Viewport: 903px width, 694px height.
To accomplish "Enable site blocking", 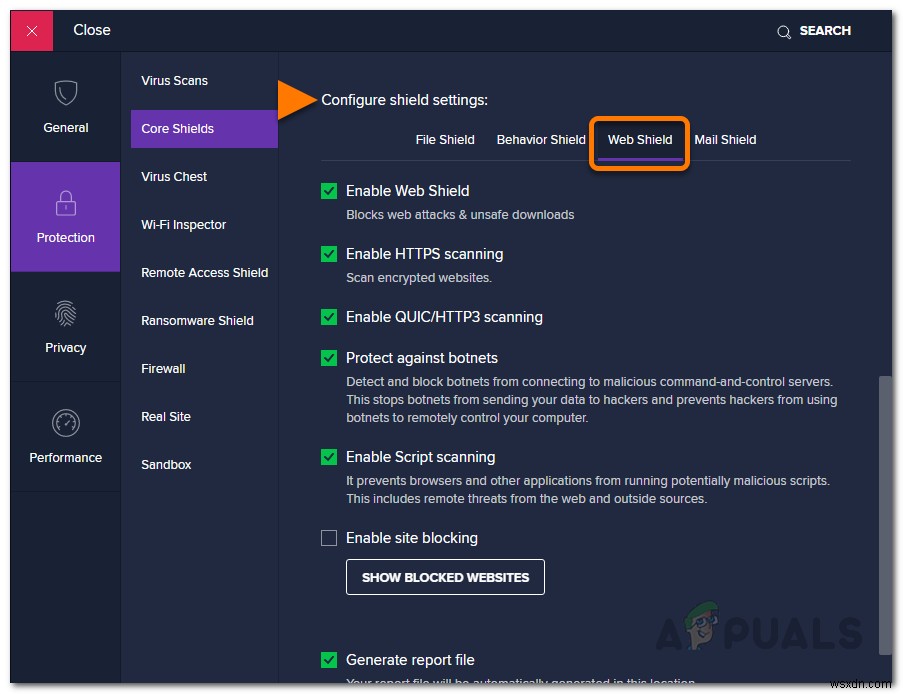I will (329, 537).
